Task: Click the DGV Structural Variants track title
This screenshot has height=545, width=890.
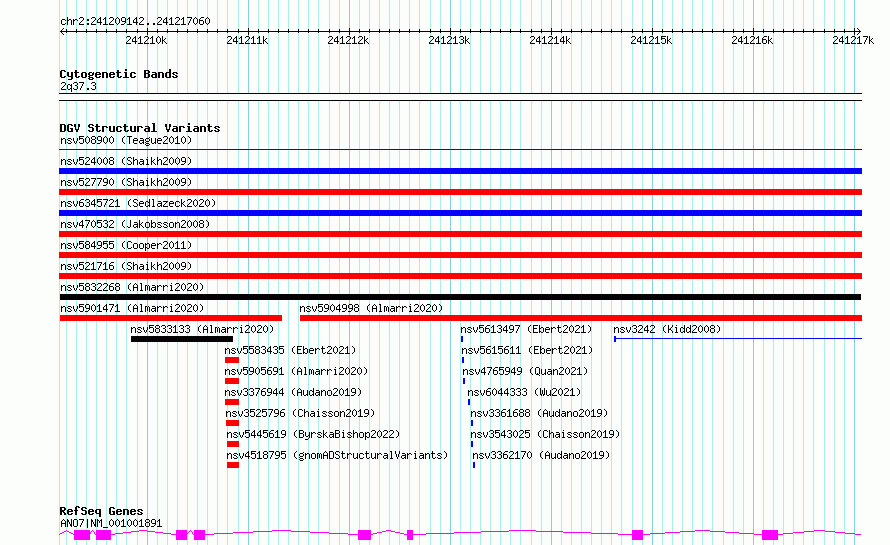Action: (x=140, y=128)
